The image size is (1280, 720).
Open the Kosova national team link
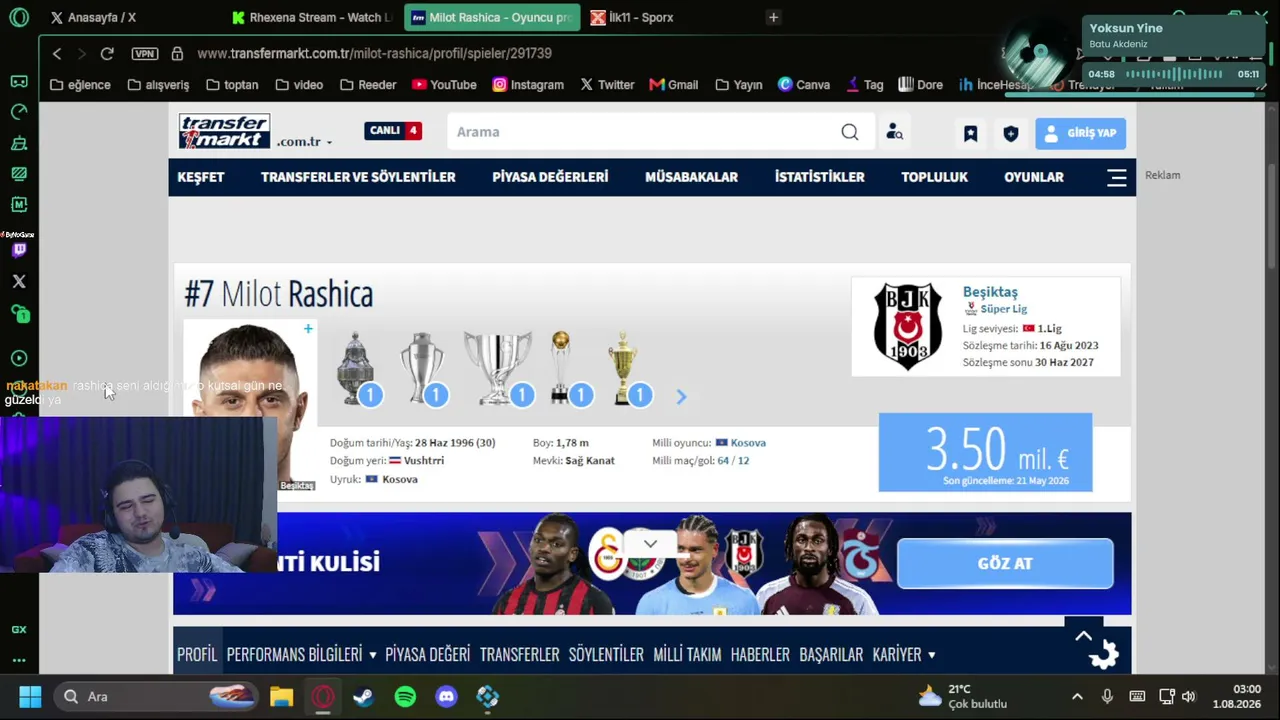point(748,443)
